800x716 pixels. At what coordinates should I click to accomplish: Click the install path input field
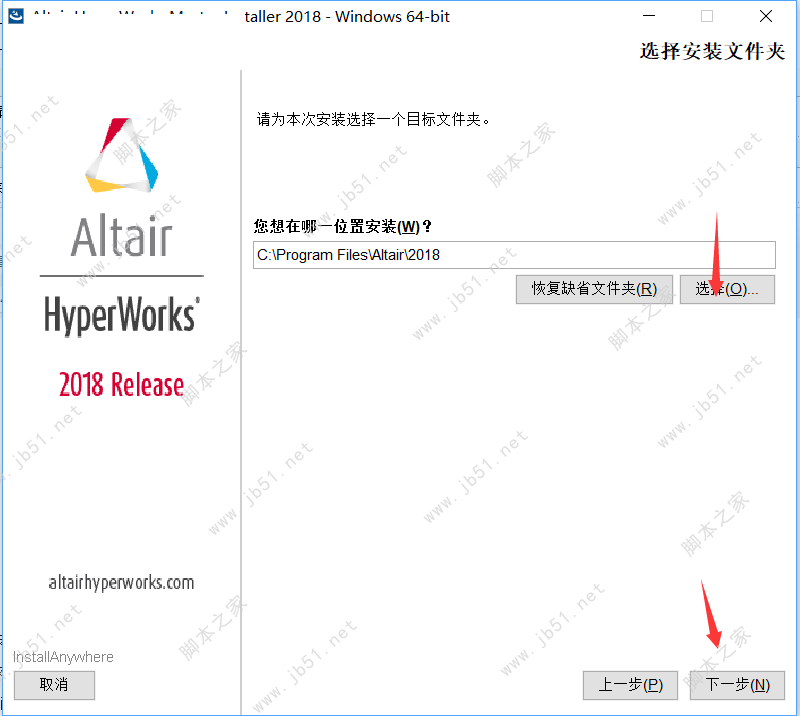(x=514, y=255)
